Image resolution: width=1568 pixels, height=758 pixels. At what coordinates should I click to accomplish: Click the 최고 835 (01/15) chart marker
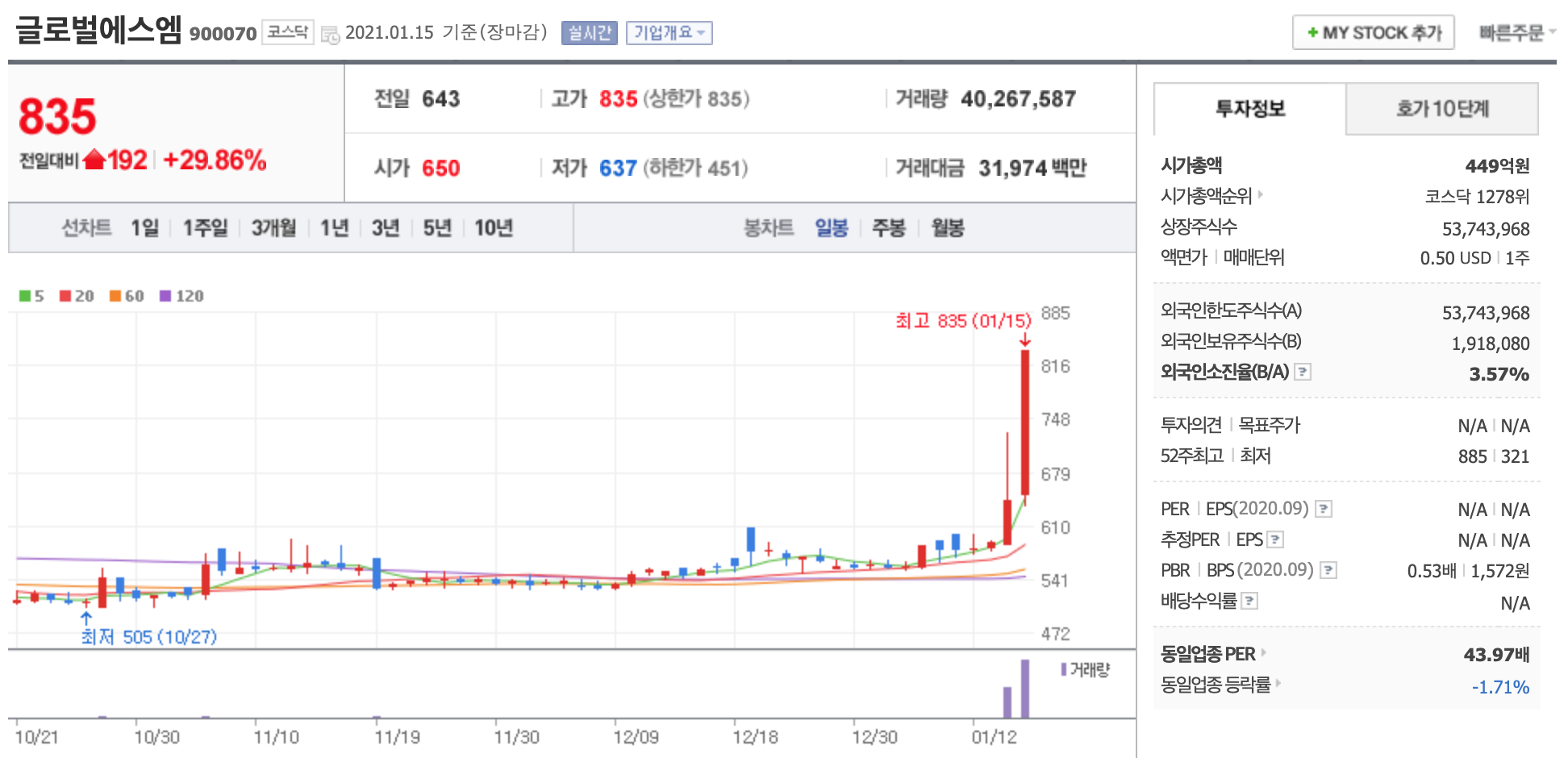(963, 321)
